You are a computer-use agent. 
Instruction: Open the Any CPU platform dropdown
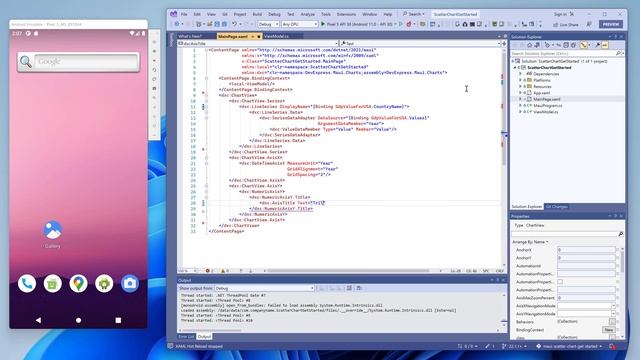299,24
